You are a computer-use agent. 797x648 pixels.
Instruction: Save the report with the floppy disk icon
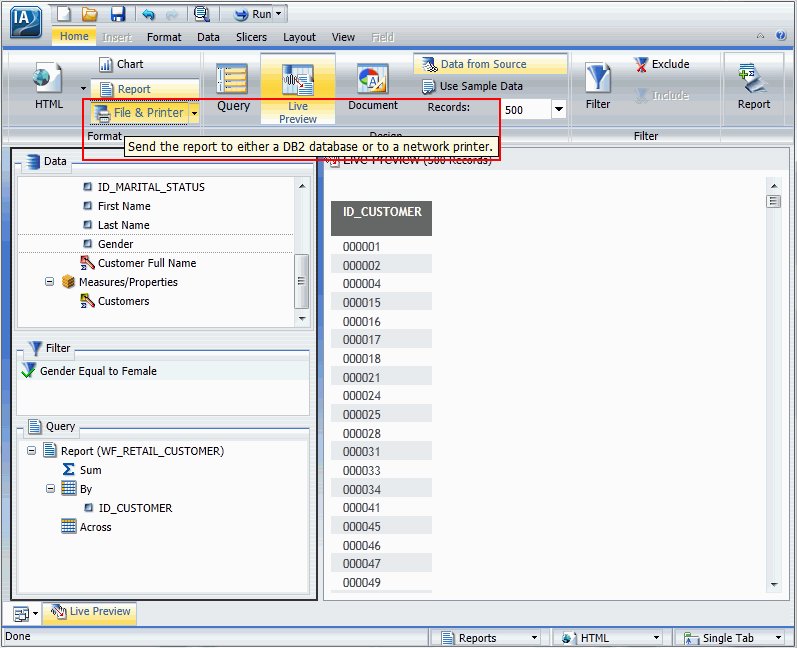118,14
